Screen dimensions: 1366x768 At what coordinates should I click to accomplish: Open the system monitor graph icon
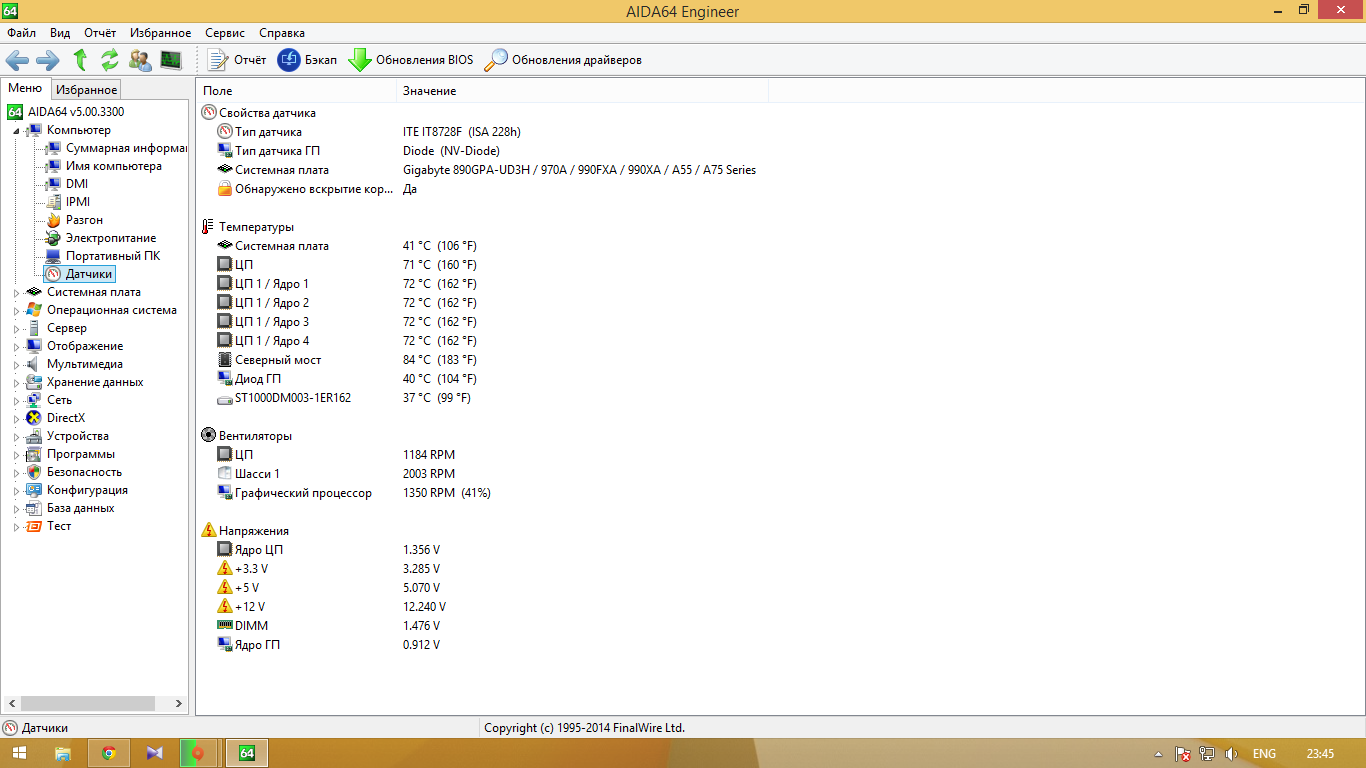(171, 60)
